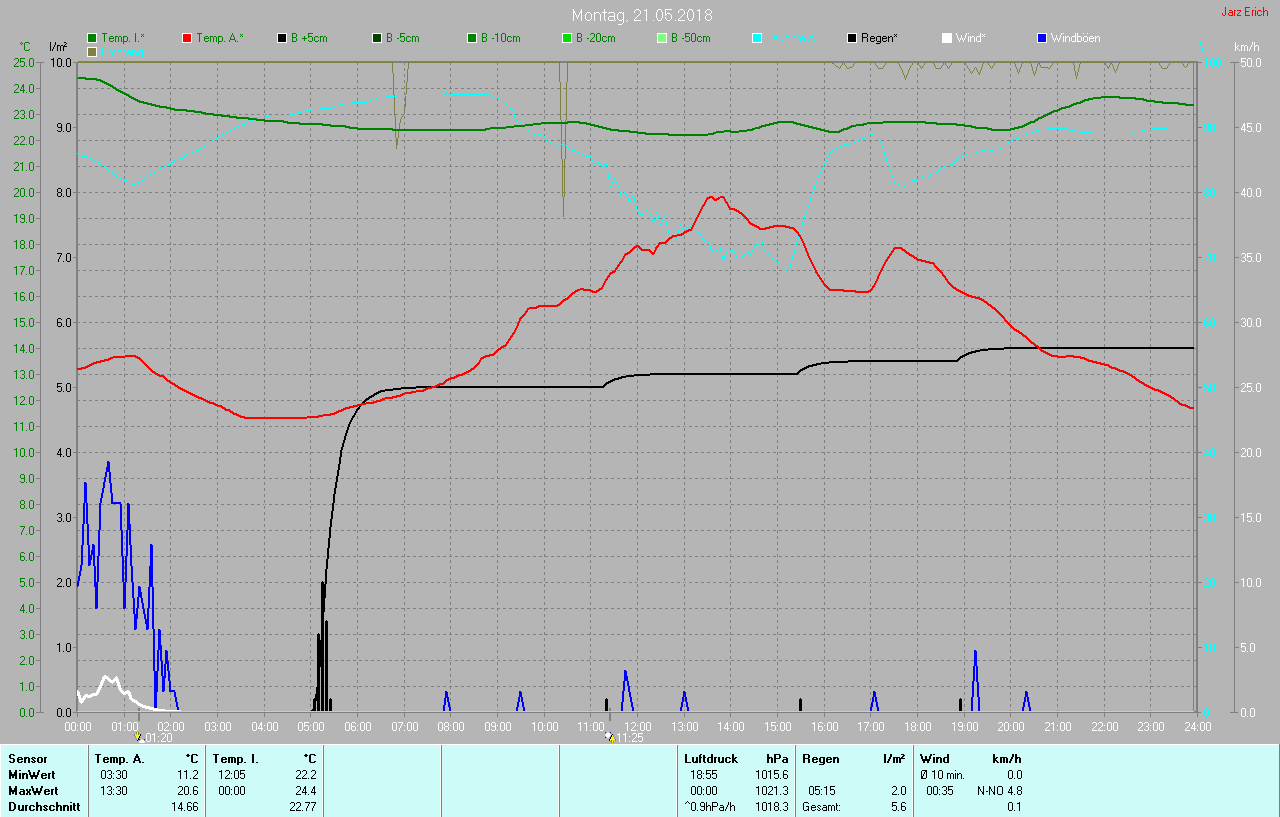Click the 'MinWert' row label
The image size is (1280, 817).
[x=30, y=775]
